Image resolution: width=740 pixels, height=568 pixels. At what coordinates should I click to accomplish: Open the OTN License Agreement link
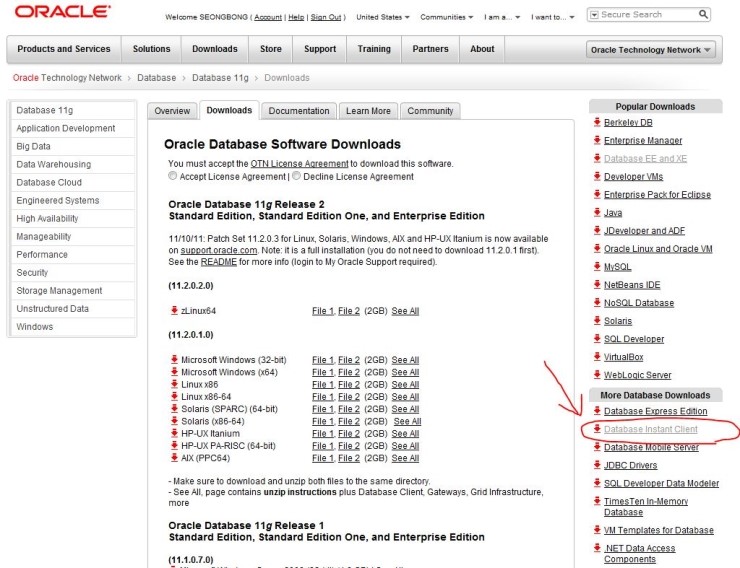[x=299, y=164]
